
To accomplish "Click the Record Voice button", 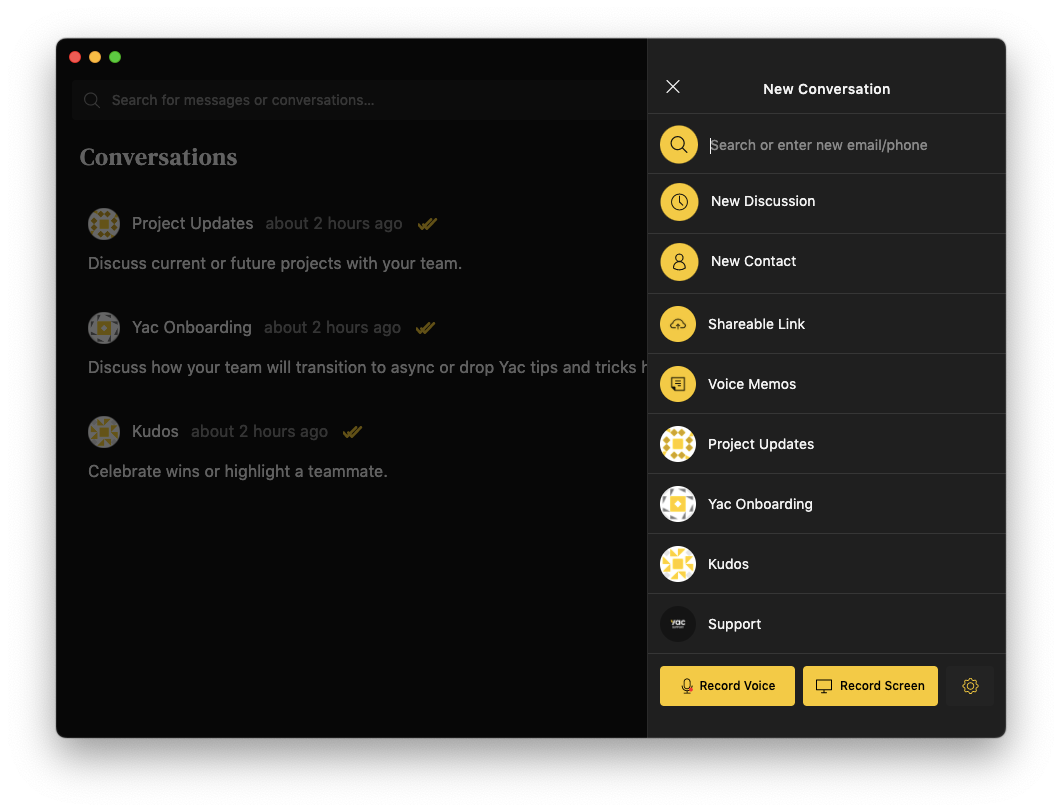I will (727, 686).
